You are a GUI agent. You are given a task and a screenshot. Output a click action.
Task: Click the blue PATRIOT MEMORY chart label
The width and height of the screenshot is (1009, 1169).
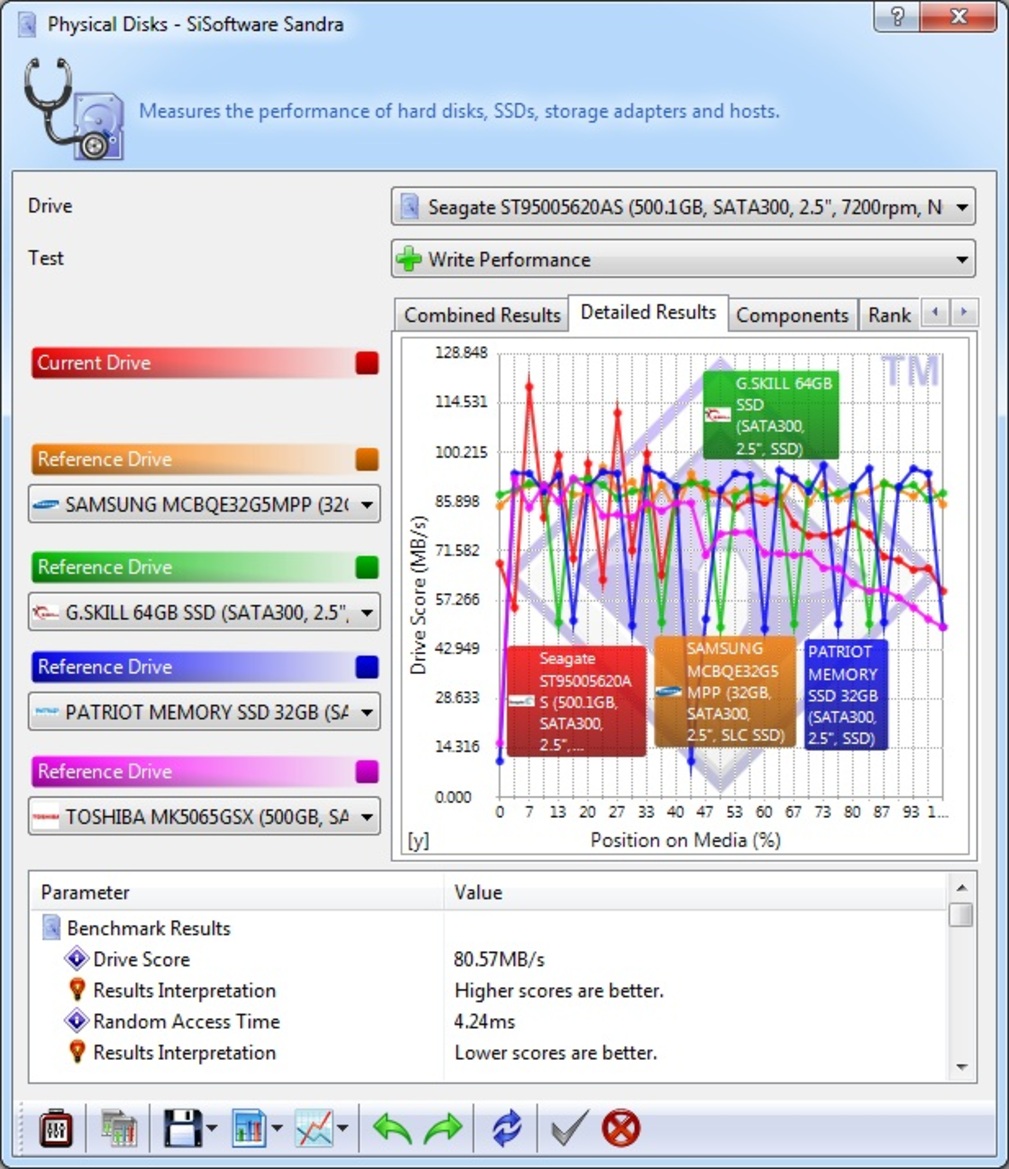point(846,694)
